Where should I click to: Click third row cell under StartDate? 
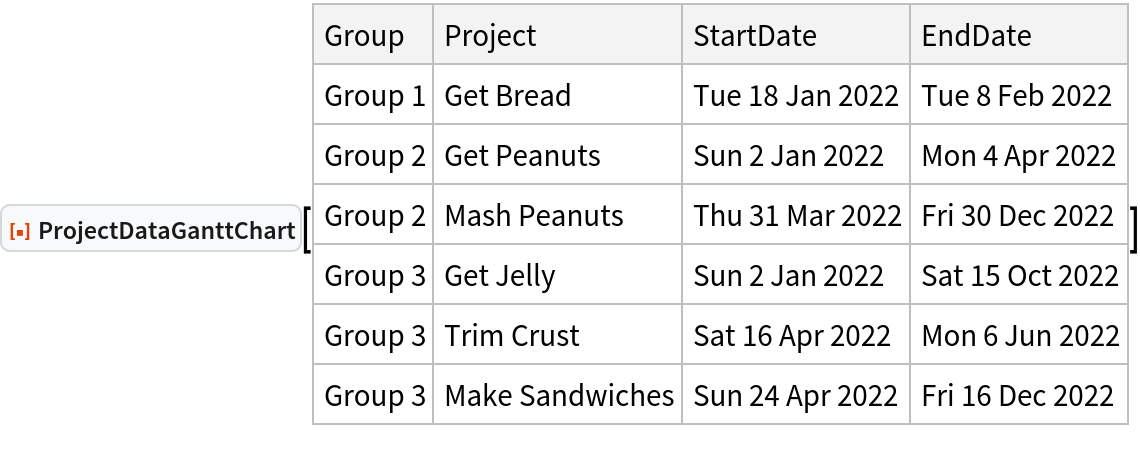point(796,214)
